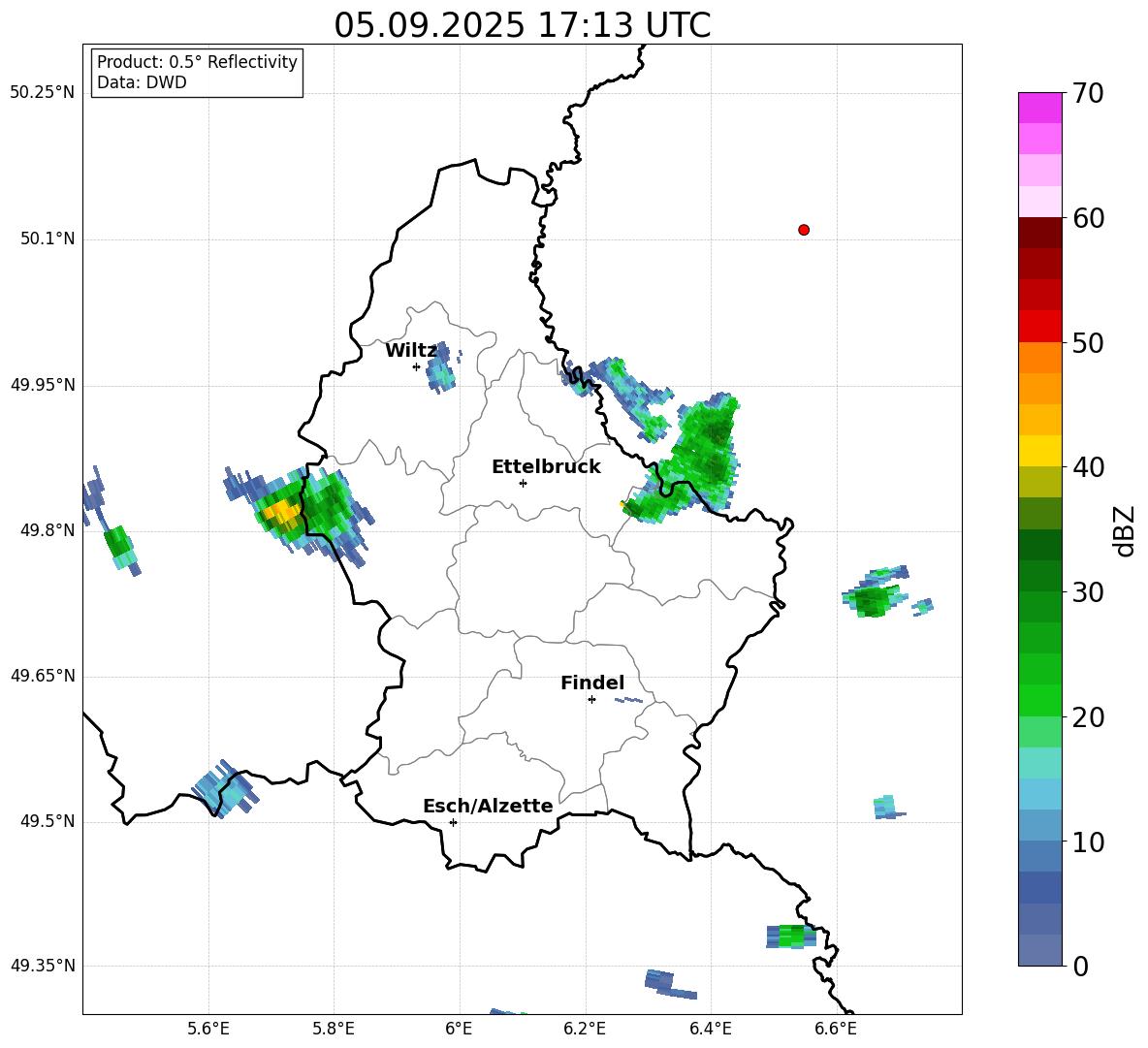Click the magenta swatch atop the colorbar
The height and width of the screenshot is (1048, 1148).
[1039, 108]
